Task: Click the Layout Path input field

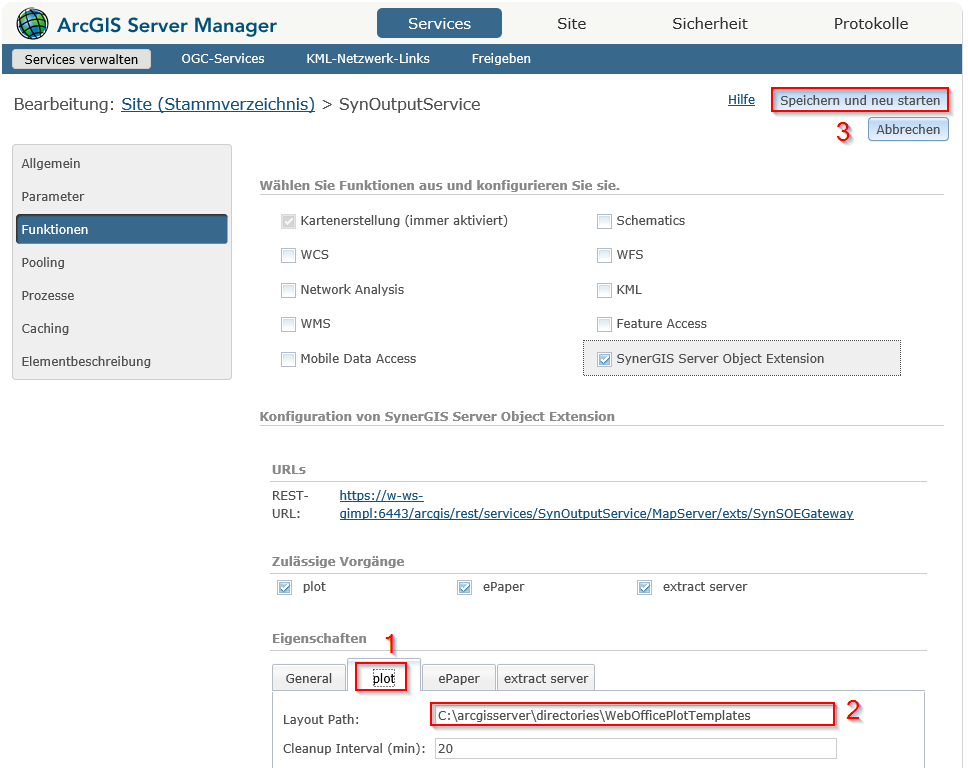Action: (634, 715)
